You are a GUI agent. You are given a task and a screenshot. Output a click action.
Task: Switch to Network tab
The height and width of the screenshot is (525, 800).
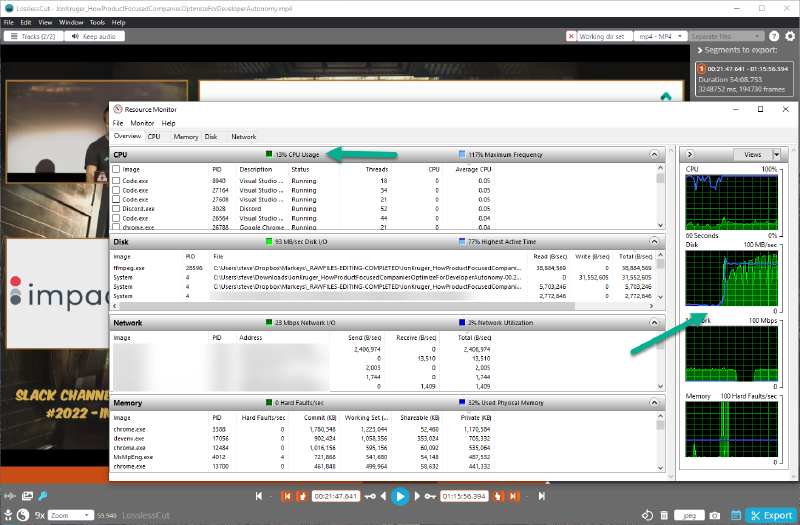point(243,137)
